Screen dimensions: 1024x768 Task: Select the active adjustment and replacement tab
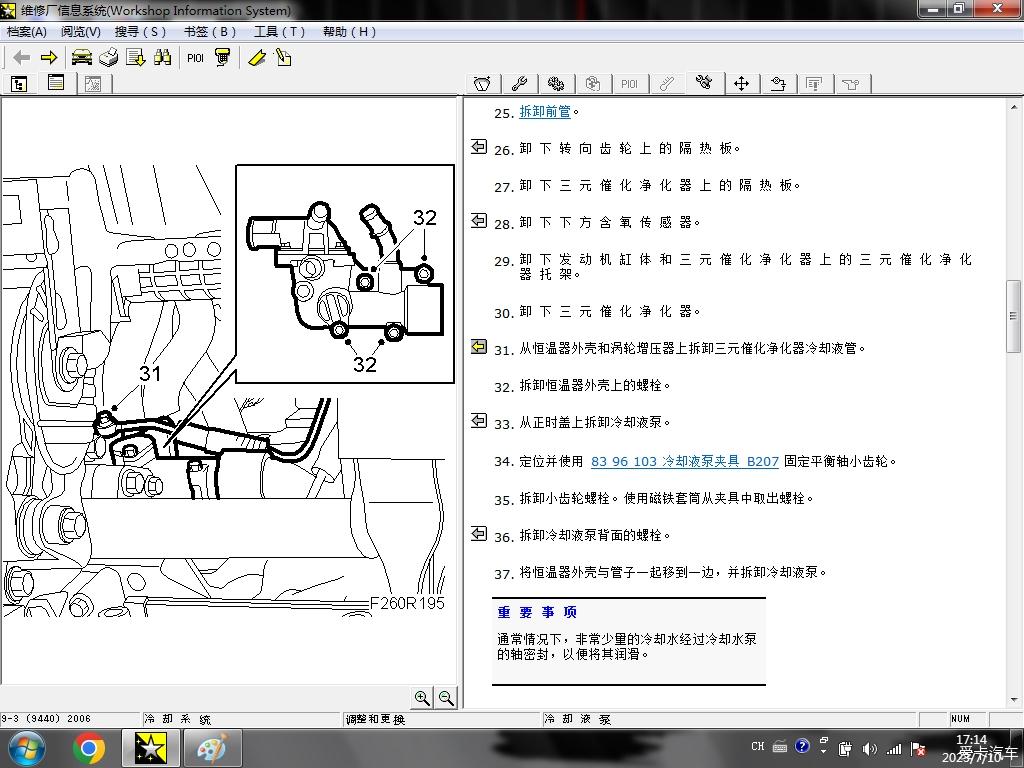pos(704,82)
